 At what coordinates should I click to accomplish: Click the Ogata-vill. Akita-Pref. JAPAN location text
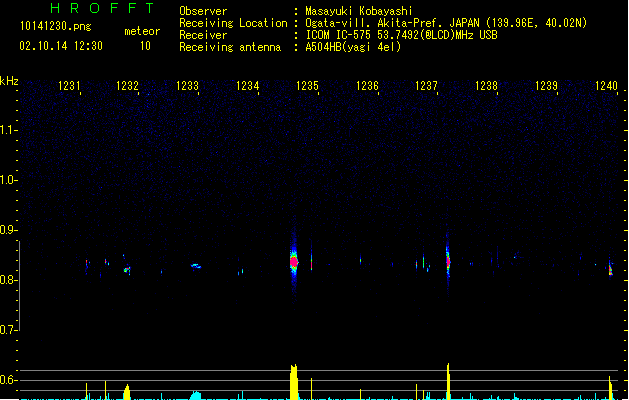pyautogui.click(x=392, y=23)
